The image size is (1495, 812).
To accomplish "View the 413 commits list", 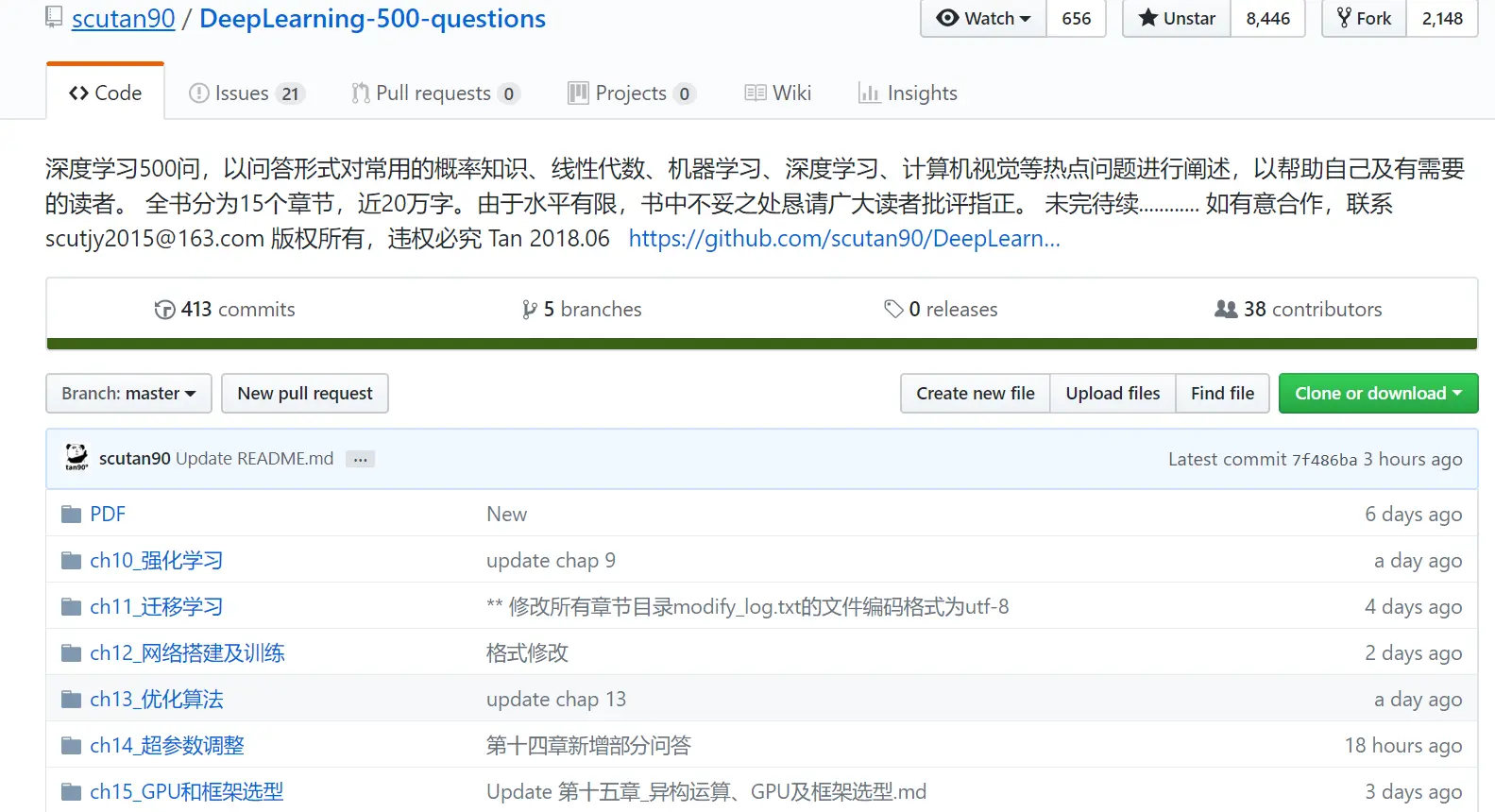I will 225,309.
